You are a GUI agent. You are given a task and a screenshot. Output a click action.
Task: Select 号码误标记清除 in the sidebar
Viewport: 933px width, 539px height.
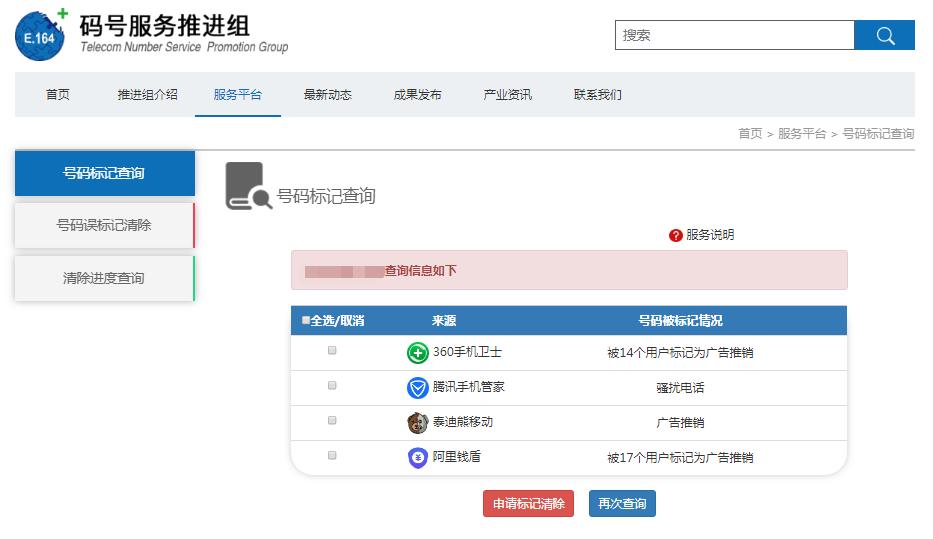point(105,225)
